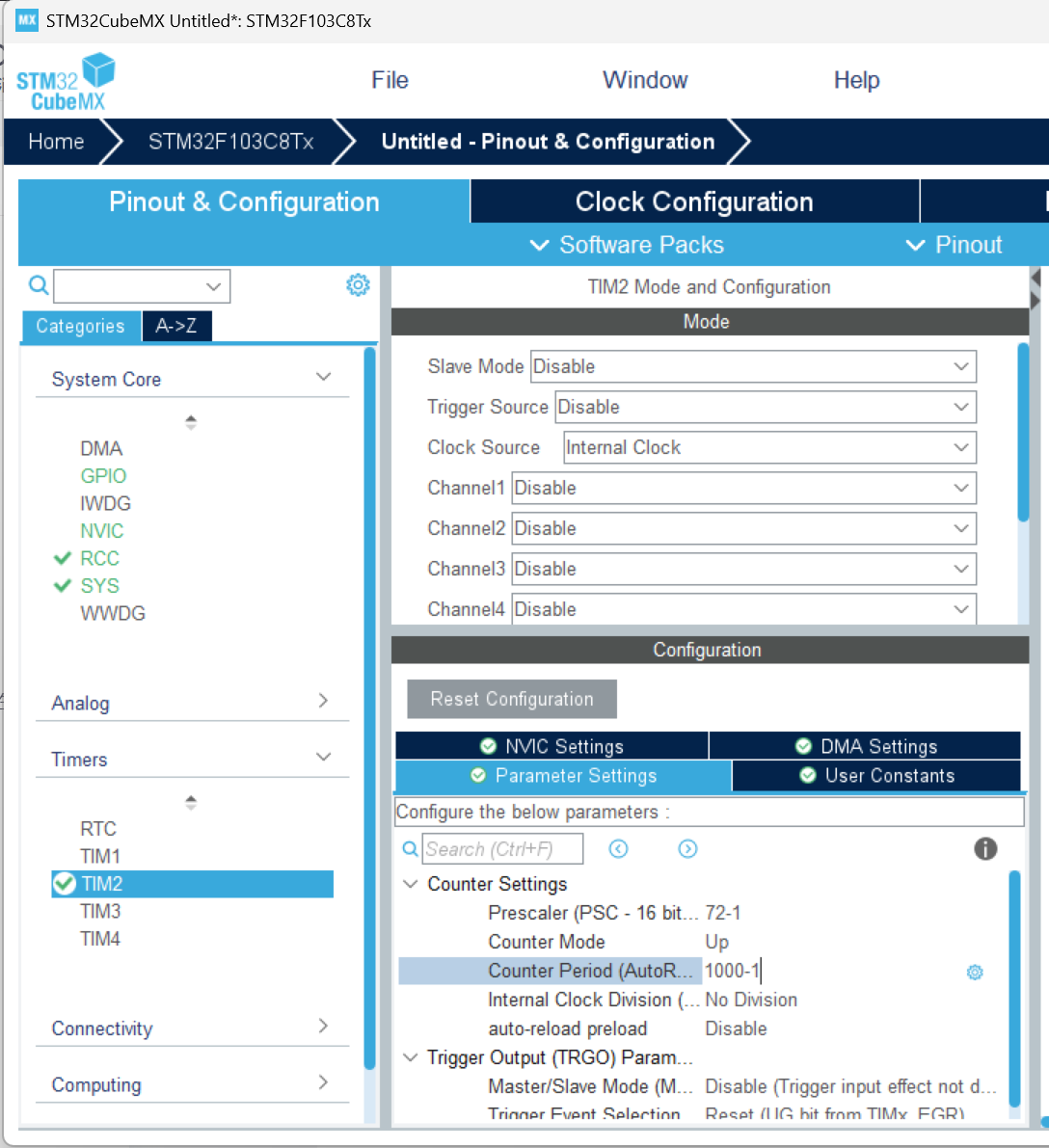This screenshot has width=1049, height=1148.
Task: Select GPIO in System Core
Action: point(103,476)
